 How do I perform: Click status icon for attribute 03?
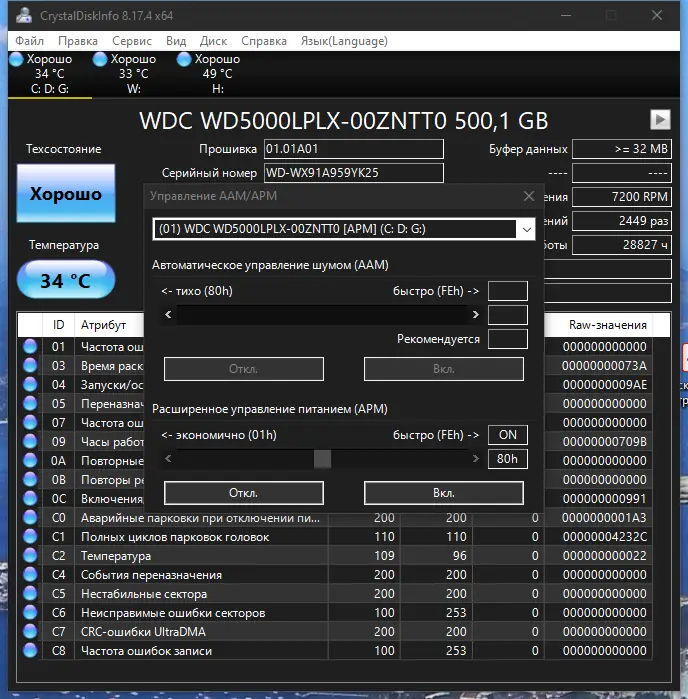pos(30,366)
